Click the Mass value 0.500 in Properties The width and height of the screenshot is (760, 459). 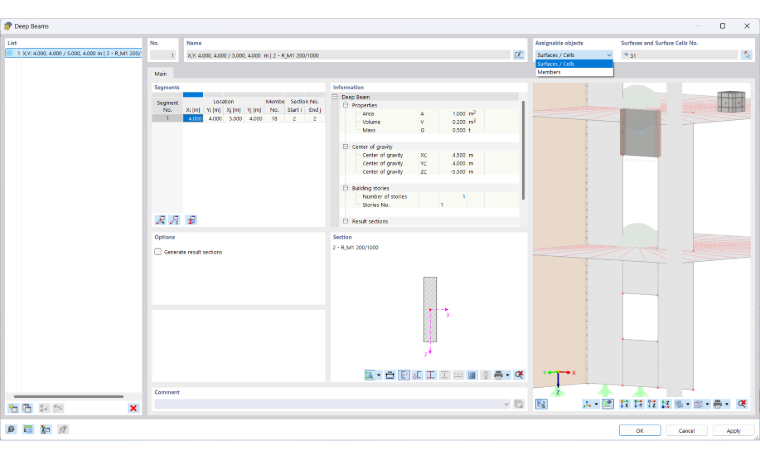pyautogui.click(x=459, y=130)
